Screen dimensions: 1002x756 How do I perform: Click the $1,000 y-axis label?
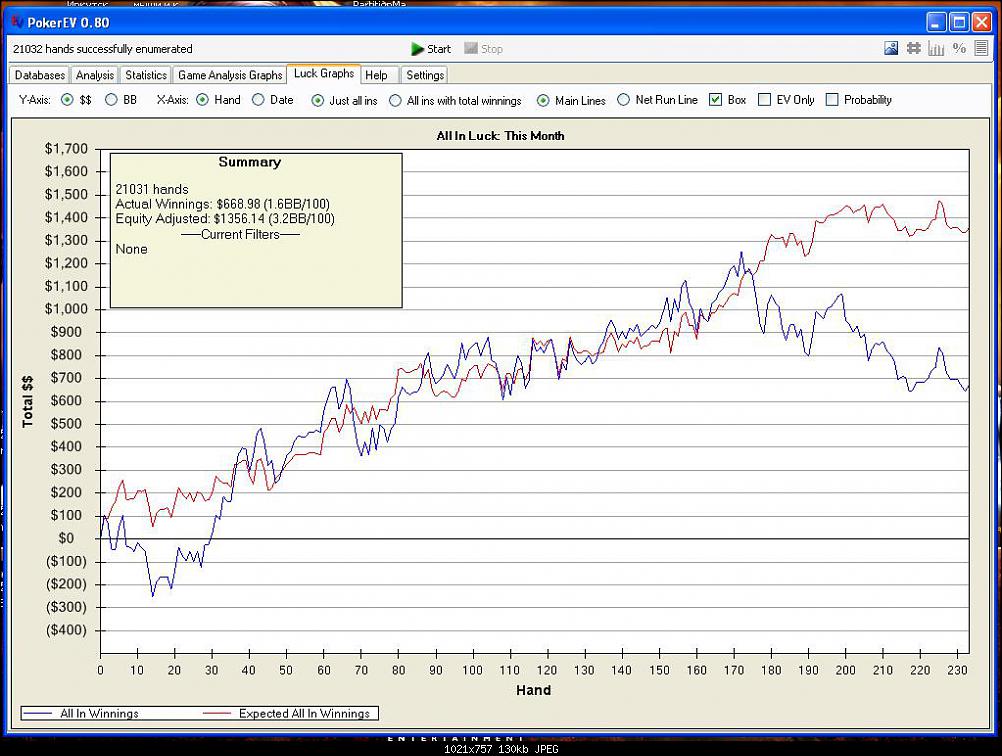tap(66, 309)
